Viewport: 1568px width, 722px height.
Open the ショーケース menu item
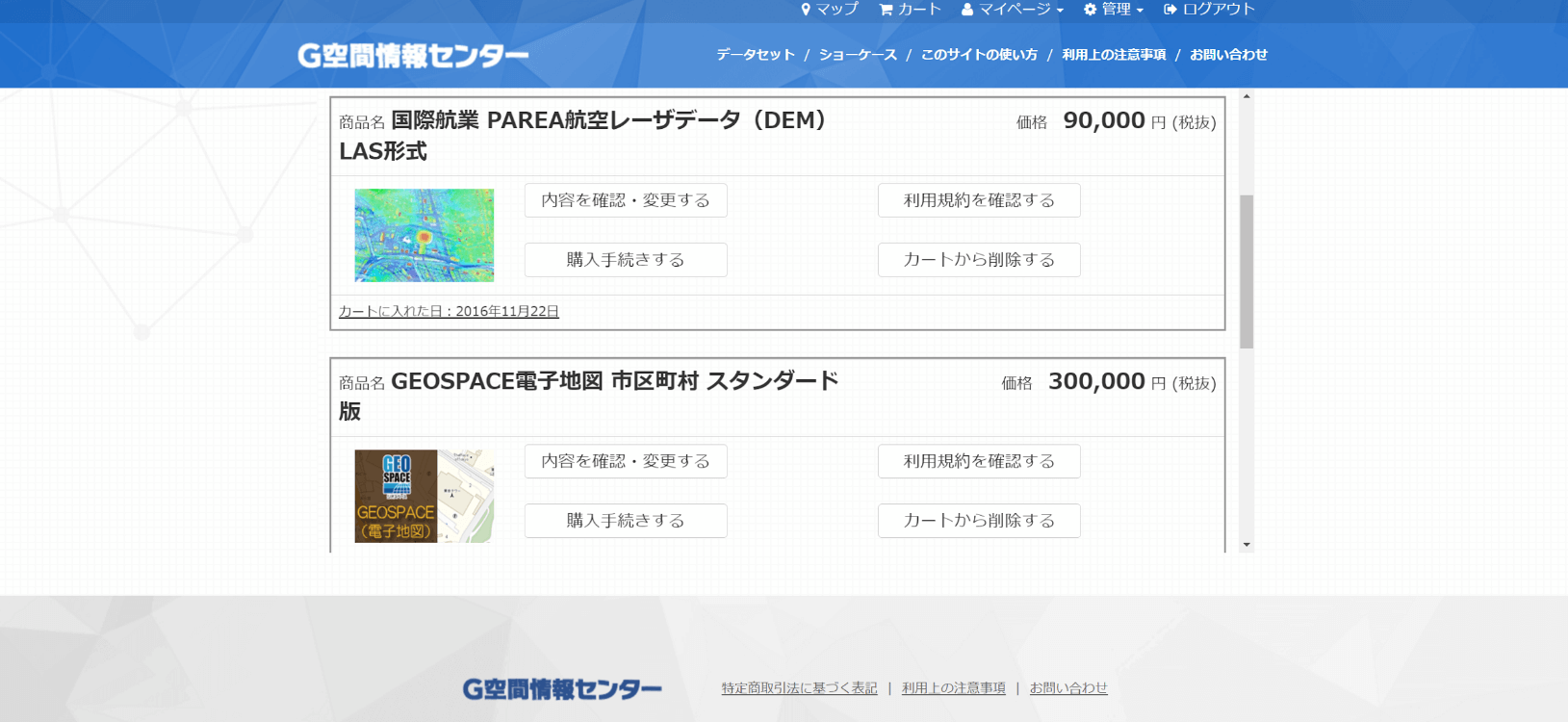(x=858, y=55)
